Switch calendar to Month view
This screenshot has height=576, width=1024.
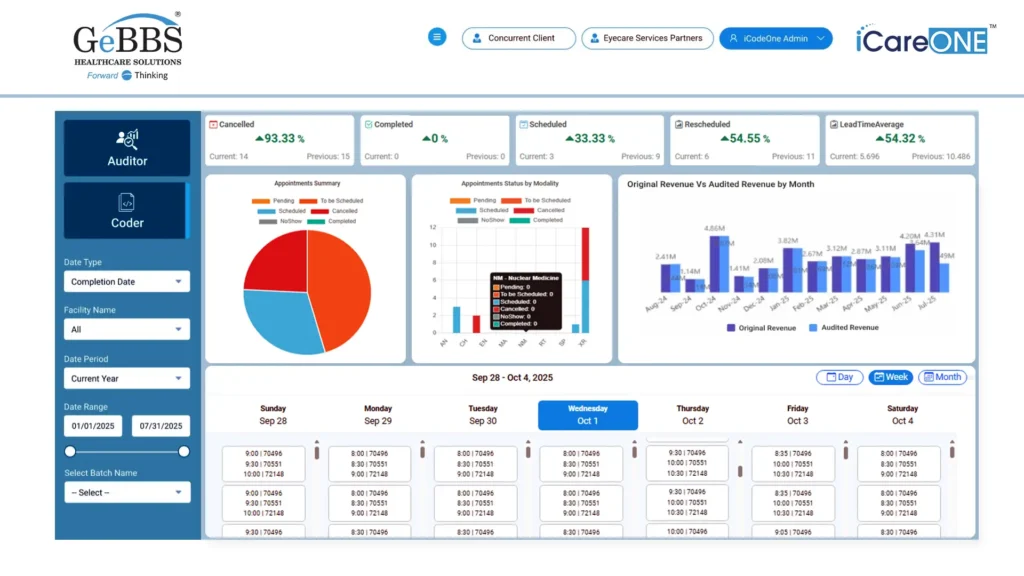(x=942, y=377)
